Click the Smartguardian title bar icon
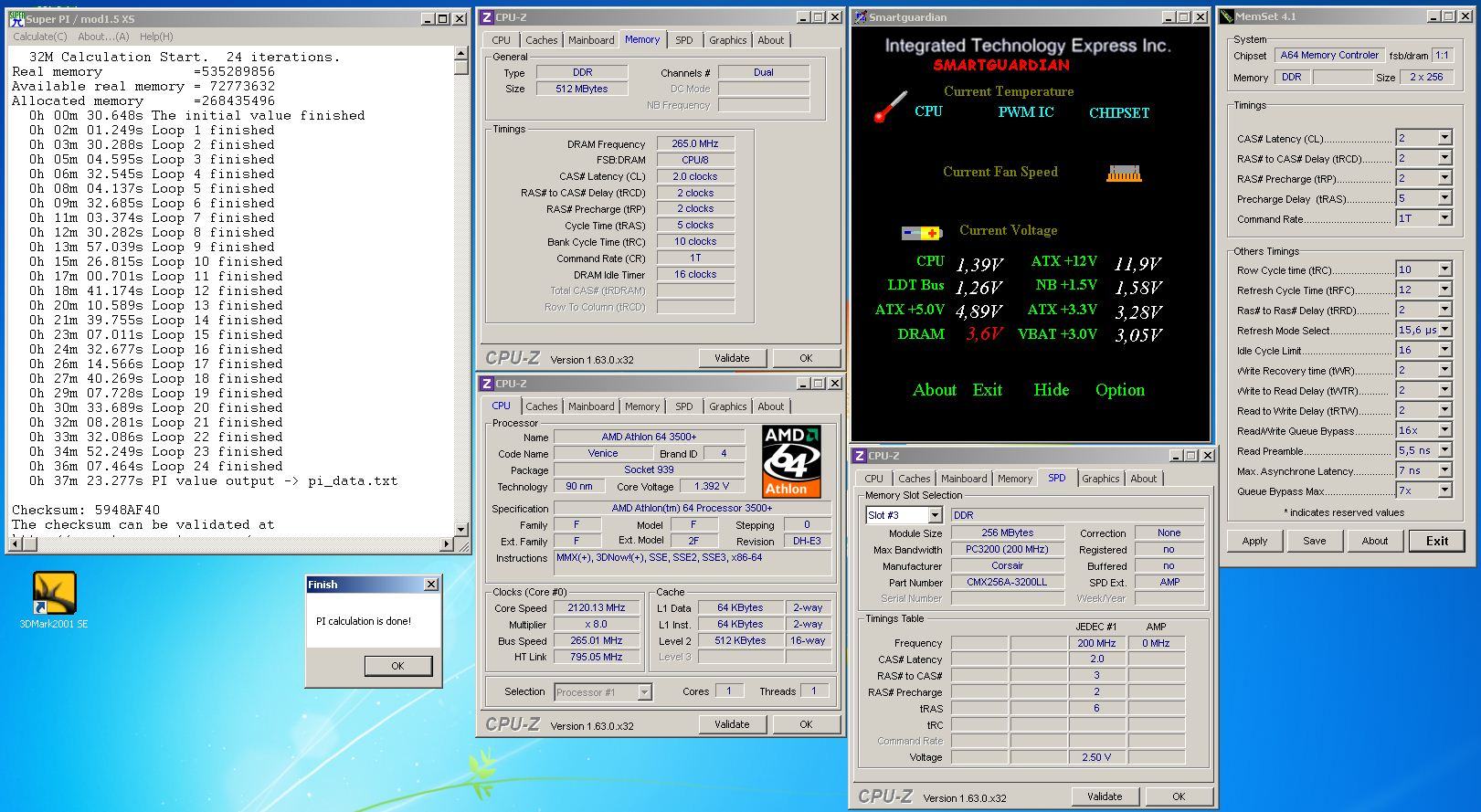This screenshot has width=1481, height=812. click(x=860, y=17)
